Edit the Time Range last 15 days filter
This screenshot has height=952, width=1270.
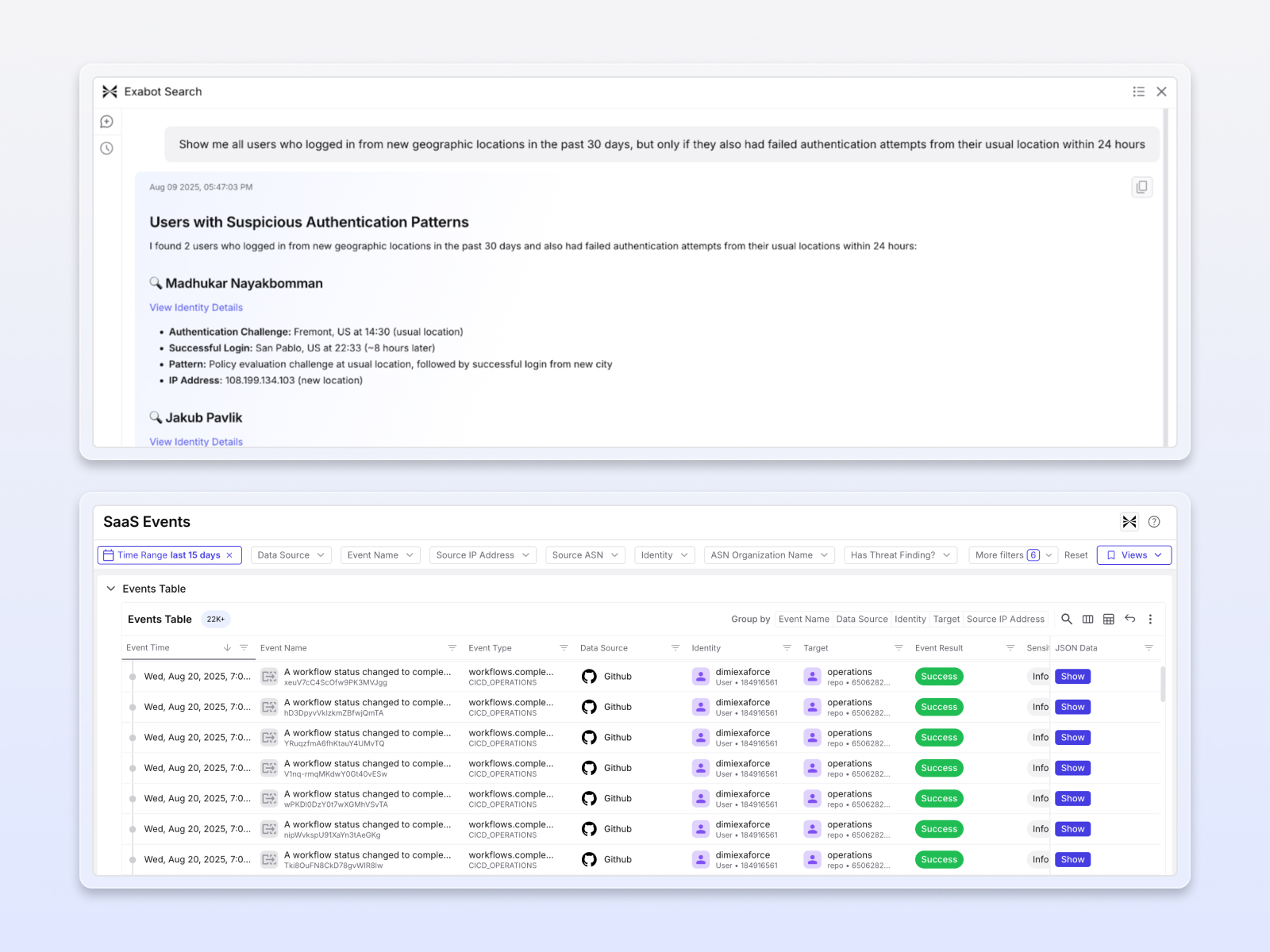point(168,555)
